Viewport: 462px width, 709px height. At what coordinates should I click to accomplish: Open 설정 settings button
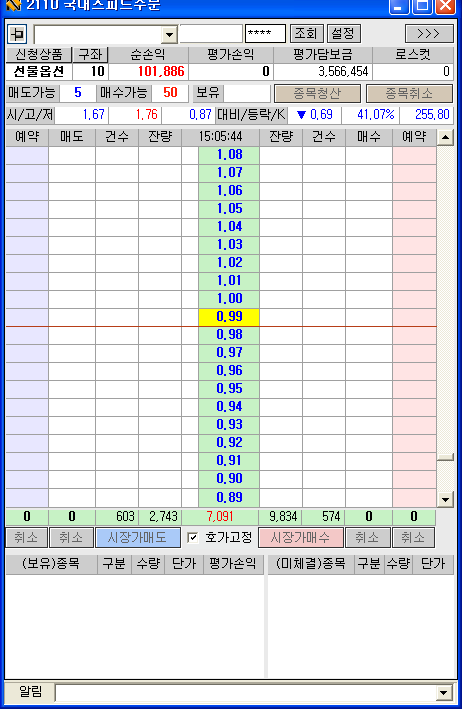pyautogui.click(x=343, y=33)
